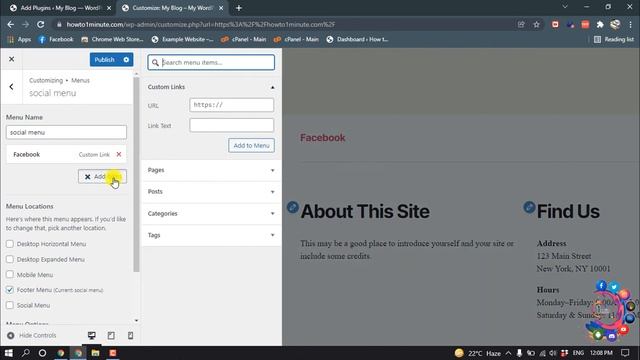Click the Add Items toggle button
640x360 pixels.
[x=102, y=177]
